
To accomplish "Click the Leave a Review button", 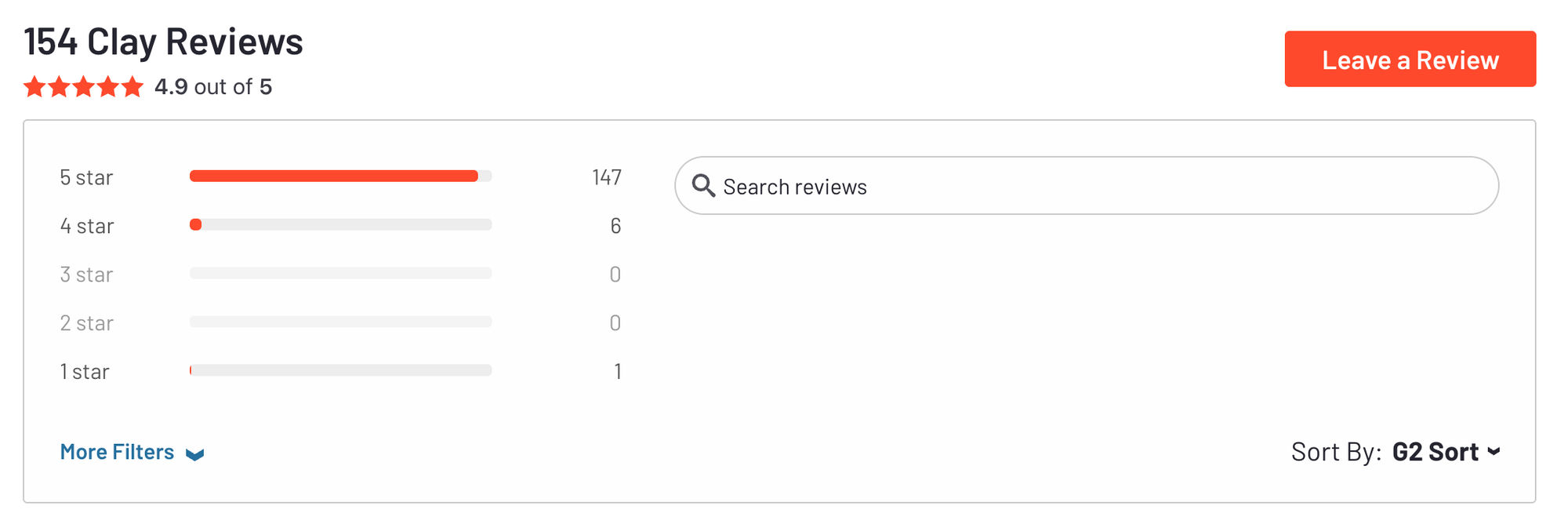I will [1410, 59].
